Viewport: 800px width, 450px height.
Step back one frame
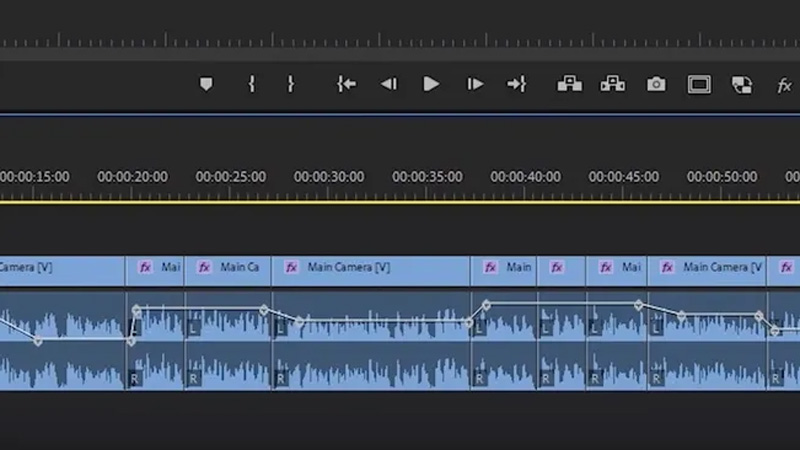point(388,85)
